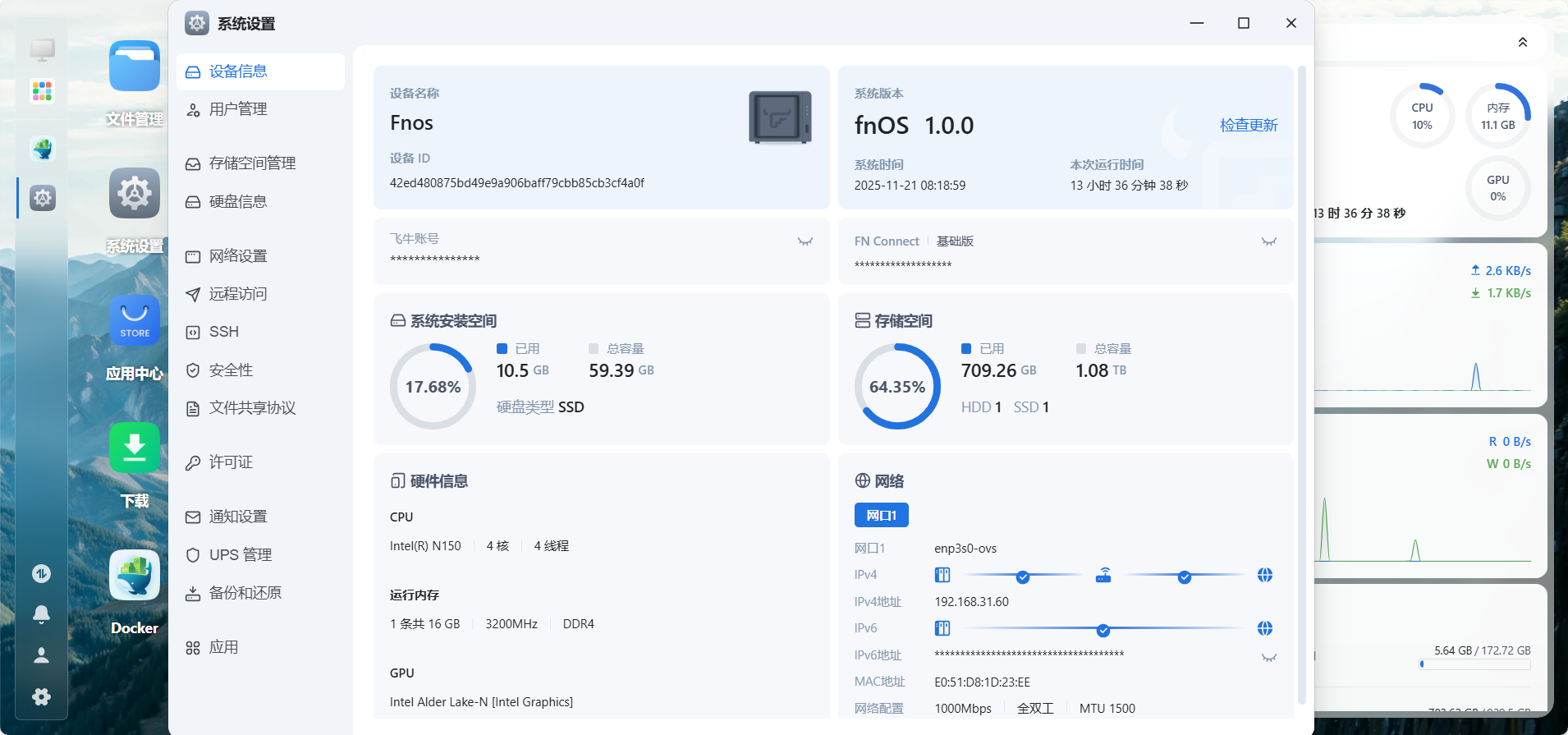Go to SSH settings
This screenshot has width=1568, height=735.
point(223,332)
